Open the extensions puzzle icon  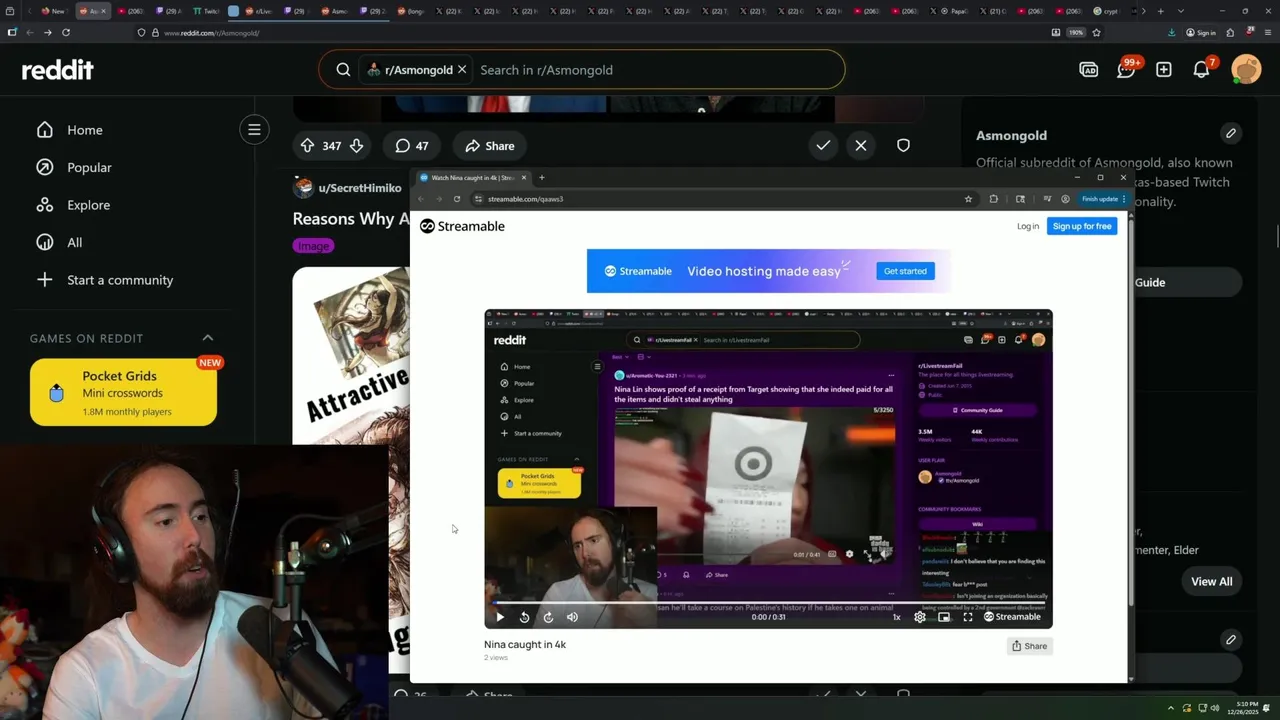[x=993, y=199]
